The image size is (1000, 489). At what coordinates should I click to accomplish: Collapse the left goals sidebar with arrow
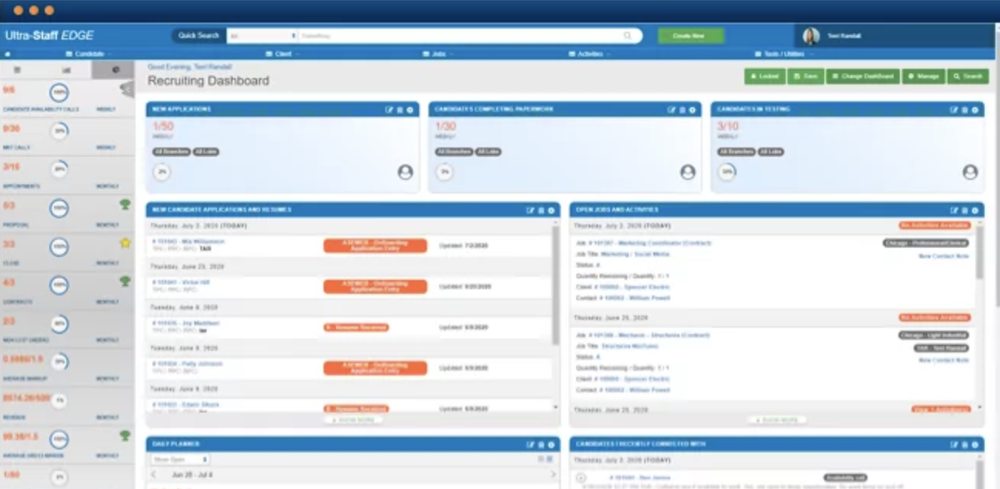(x=127, y=89)
